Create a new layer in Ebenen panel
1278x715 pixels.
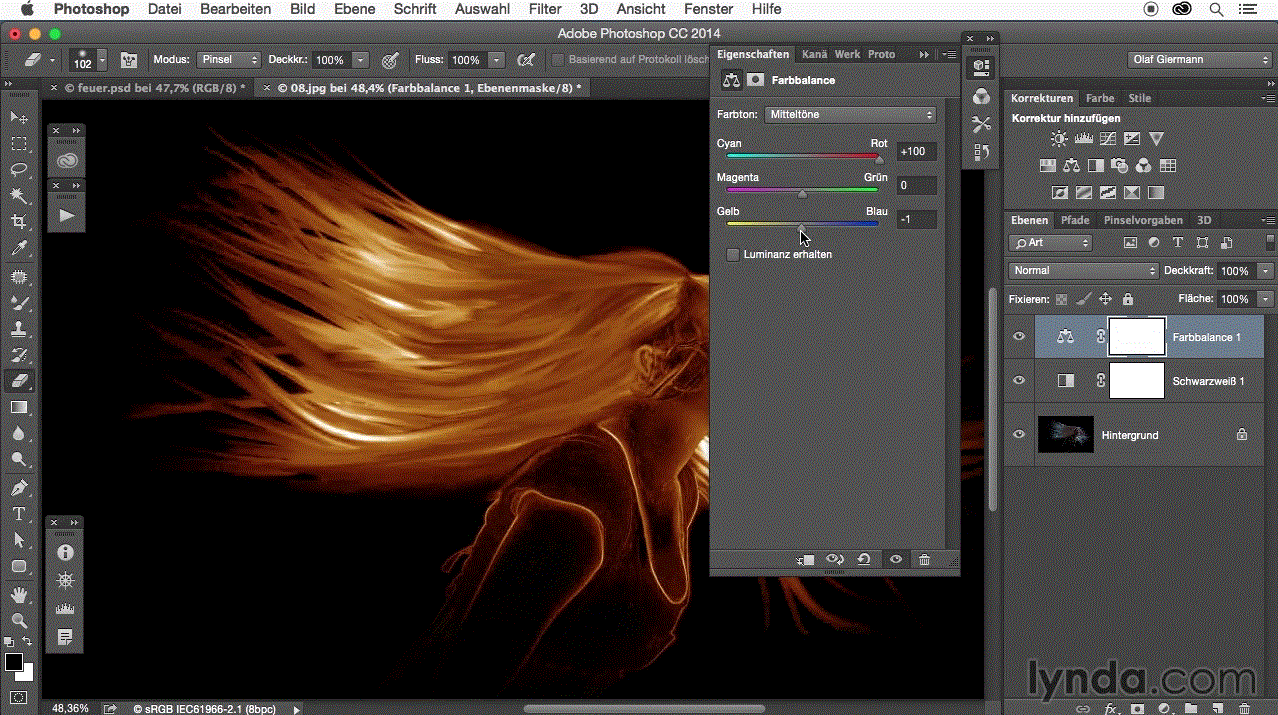tap(1218, 708)
